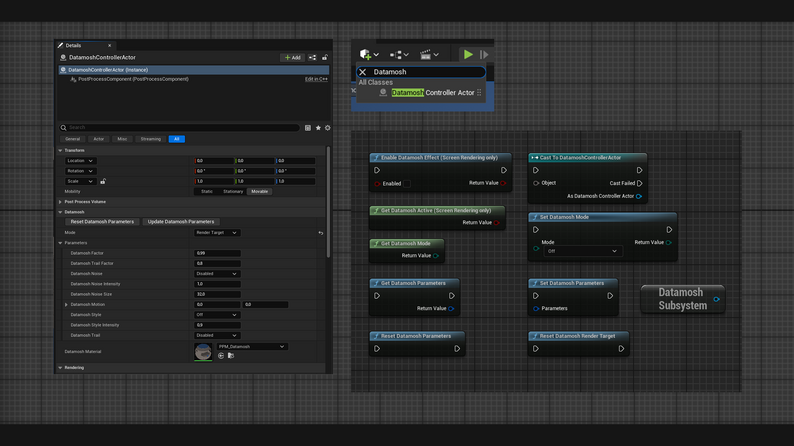Image resolution: width=794 pixels, height=446 pixels.
Task: Set Mobility to Stationary
Action: (x=233, y=191)
